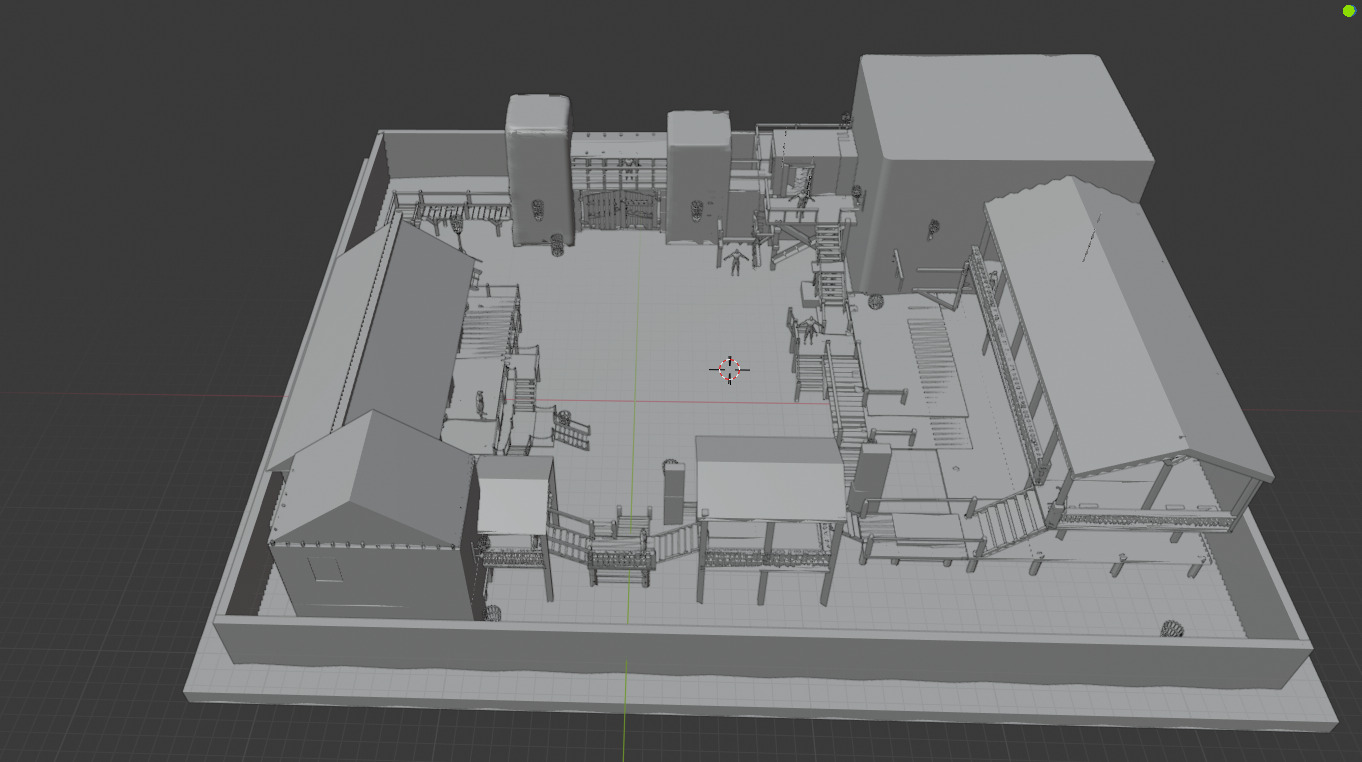Select the T-pose human figure before the gate
This screenshot has width=1362, height=762.
[737, 262]
